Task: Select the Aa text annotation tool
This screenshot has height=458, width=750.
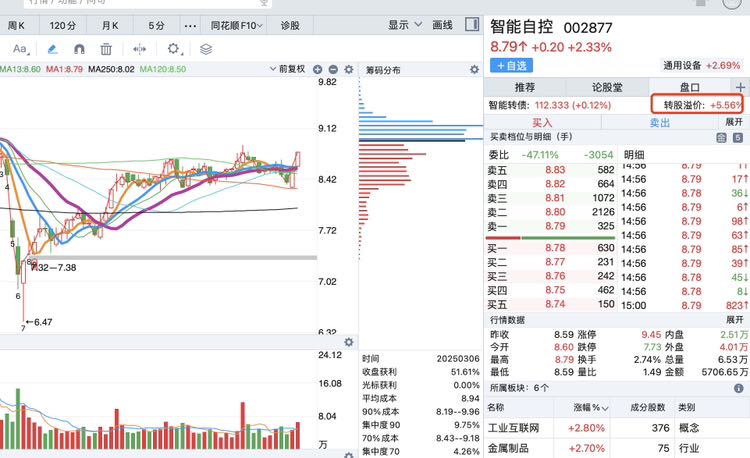Action: coord(20,49)
